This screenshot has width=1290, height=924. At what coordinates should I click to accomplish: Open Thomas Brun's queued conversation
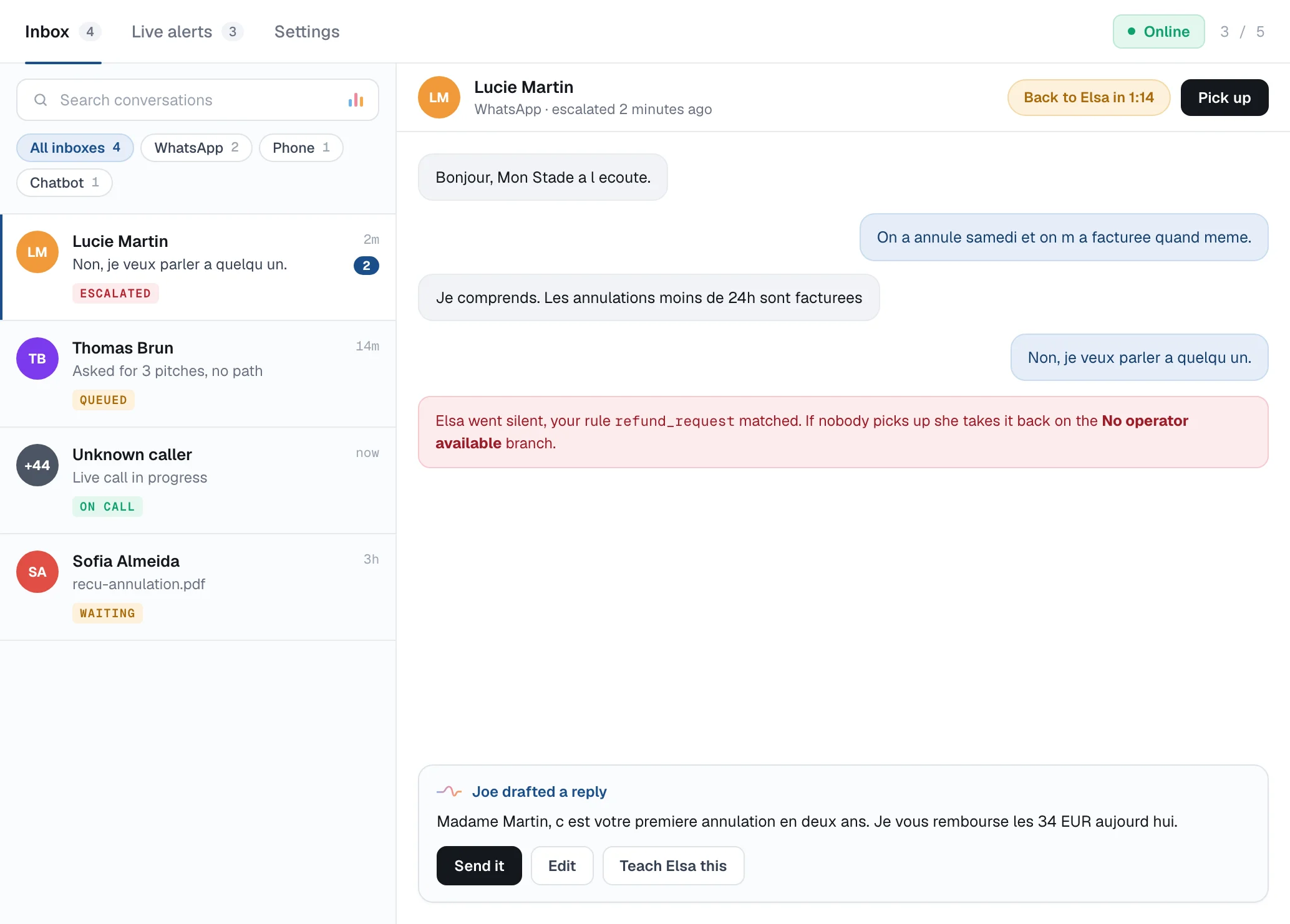(198, 374)
